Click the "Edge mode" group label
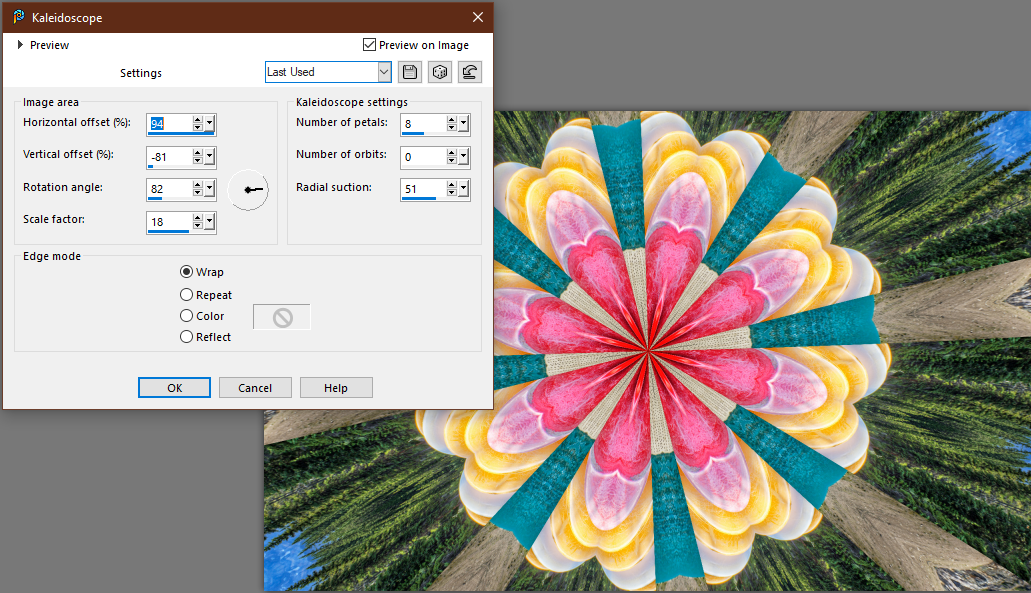 pos(52,256)
